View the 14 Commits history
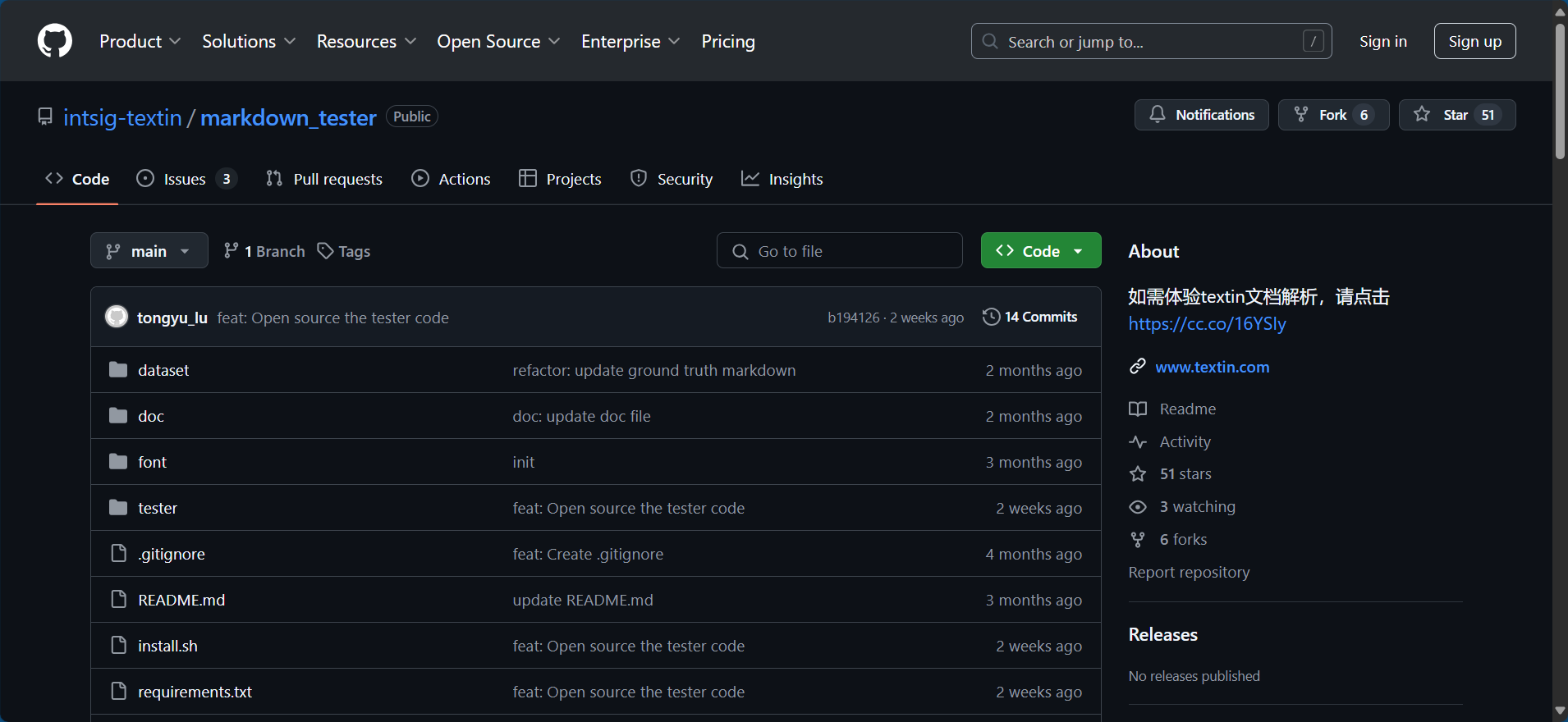 coord(1029,317)
